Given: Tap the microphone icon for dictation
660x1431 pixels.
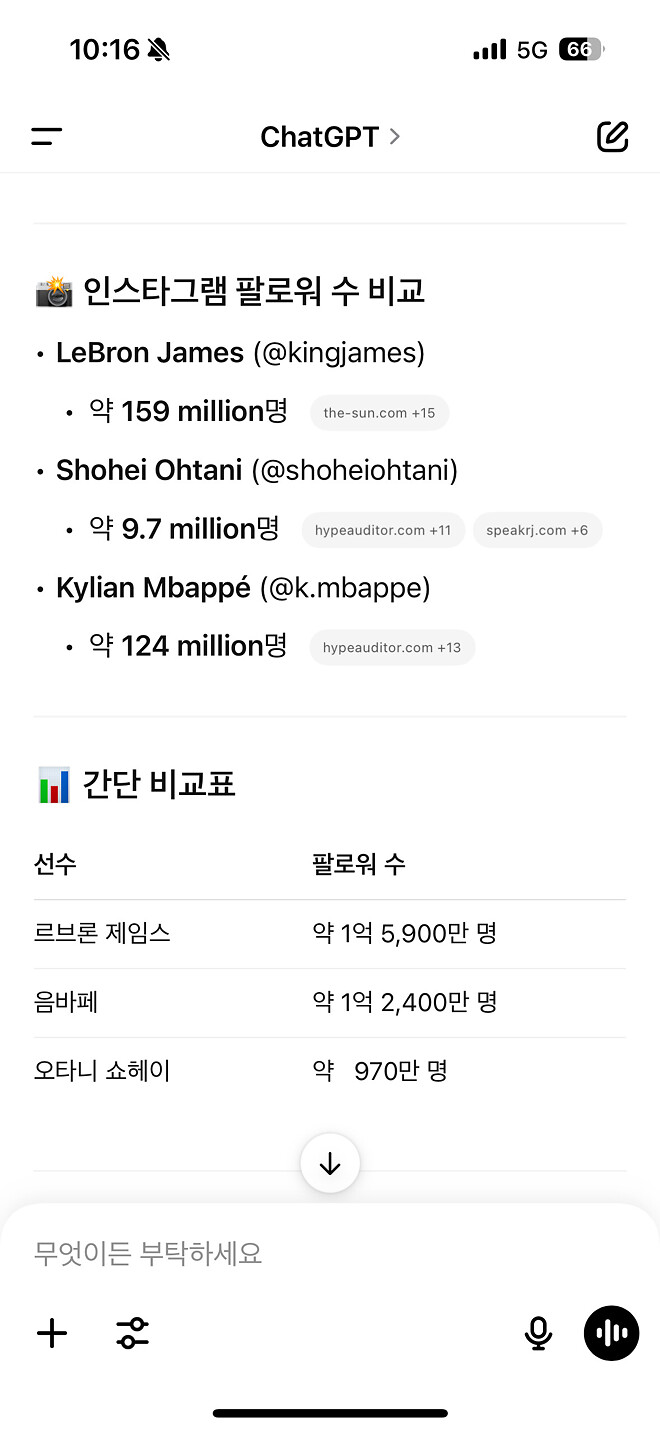Looking at the screenshot, I should (538, 1333).
